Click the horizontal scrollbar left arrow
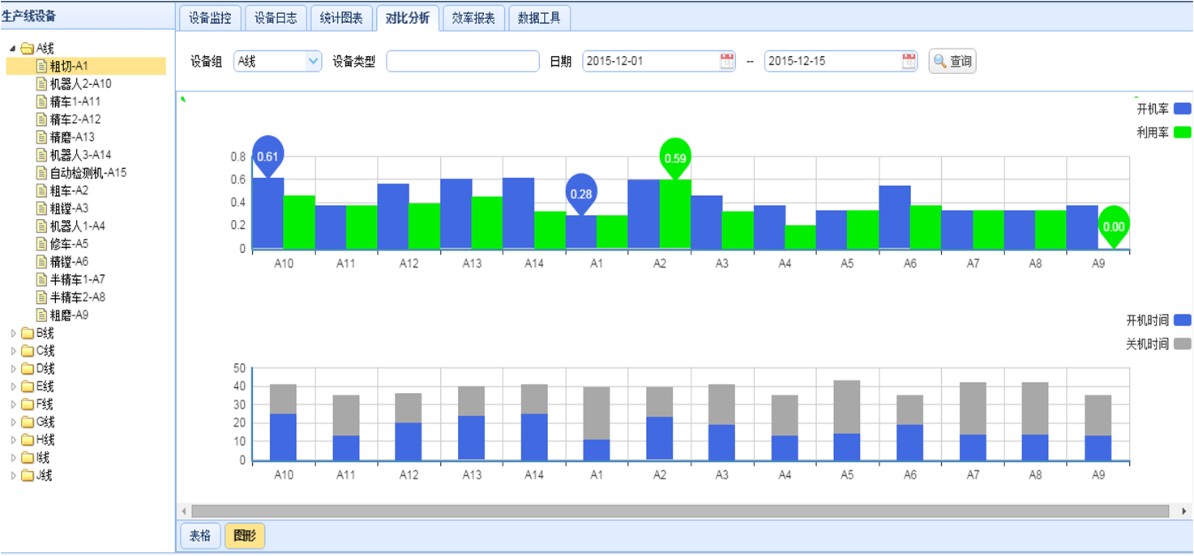The image size is (1194, 556). tap(184, 510)
